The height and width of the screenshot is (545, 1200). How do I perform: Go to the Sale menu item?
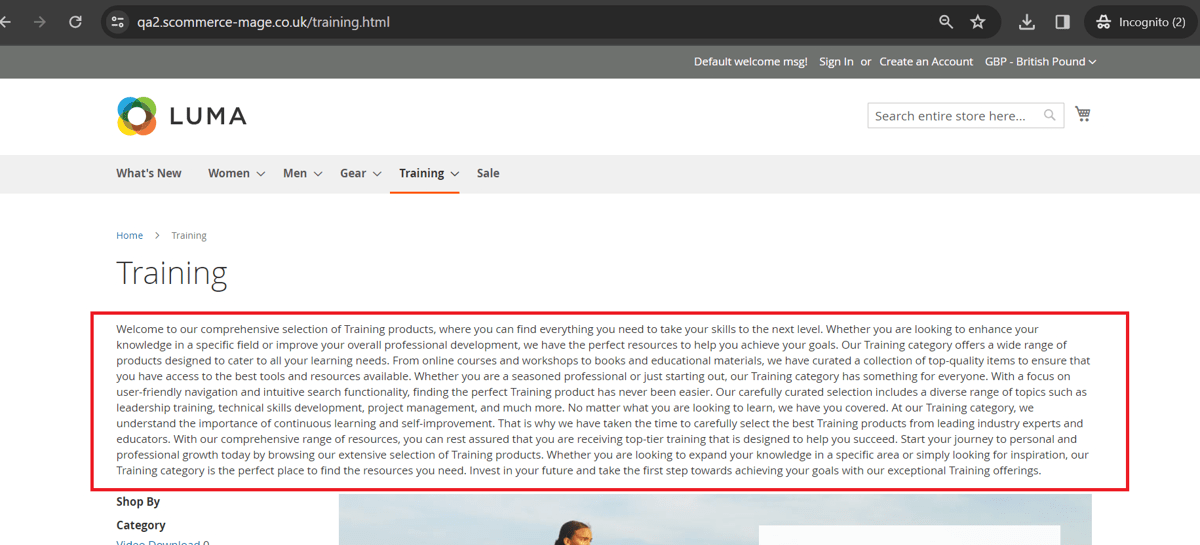coord(488,173)
